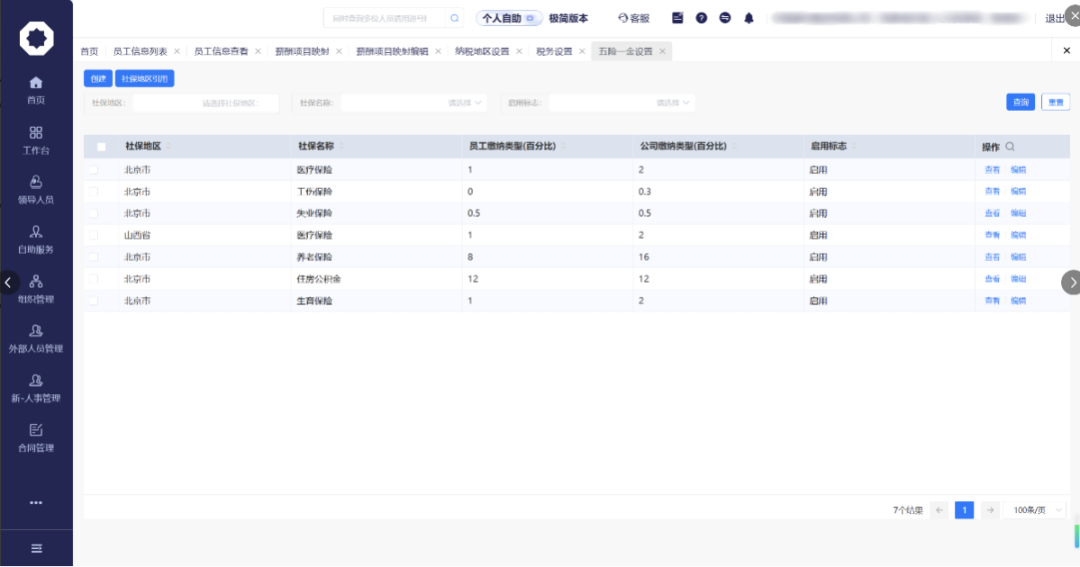Click the column search icon beside 操作
This screenshot has width=1080, height=567.
pyautogui.click(x=1010, y=146)
